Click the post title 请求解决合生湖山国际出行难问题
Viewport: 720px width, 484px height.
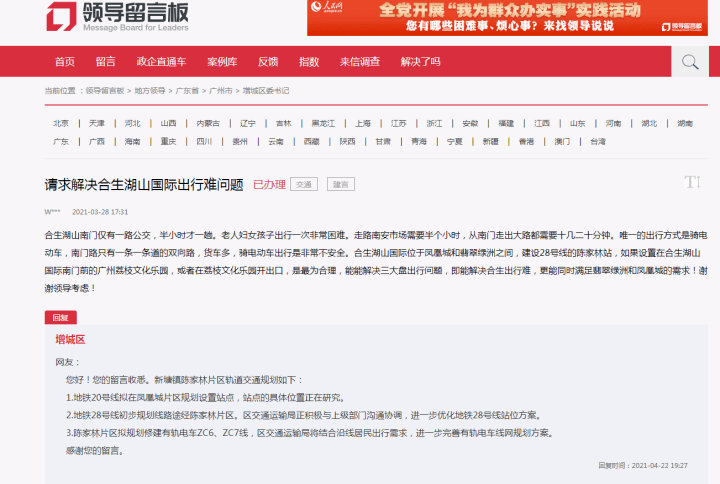[x=144, y=185]
